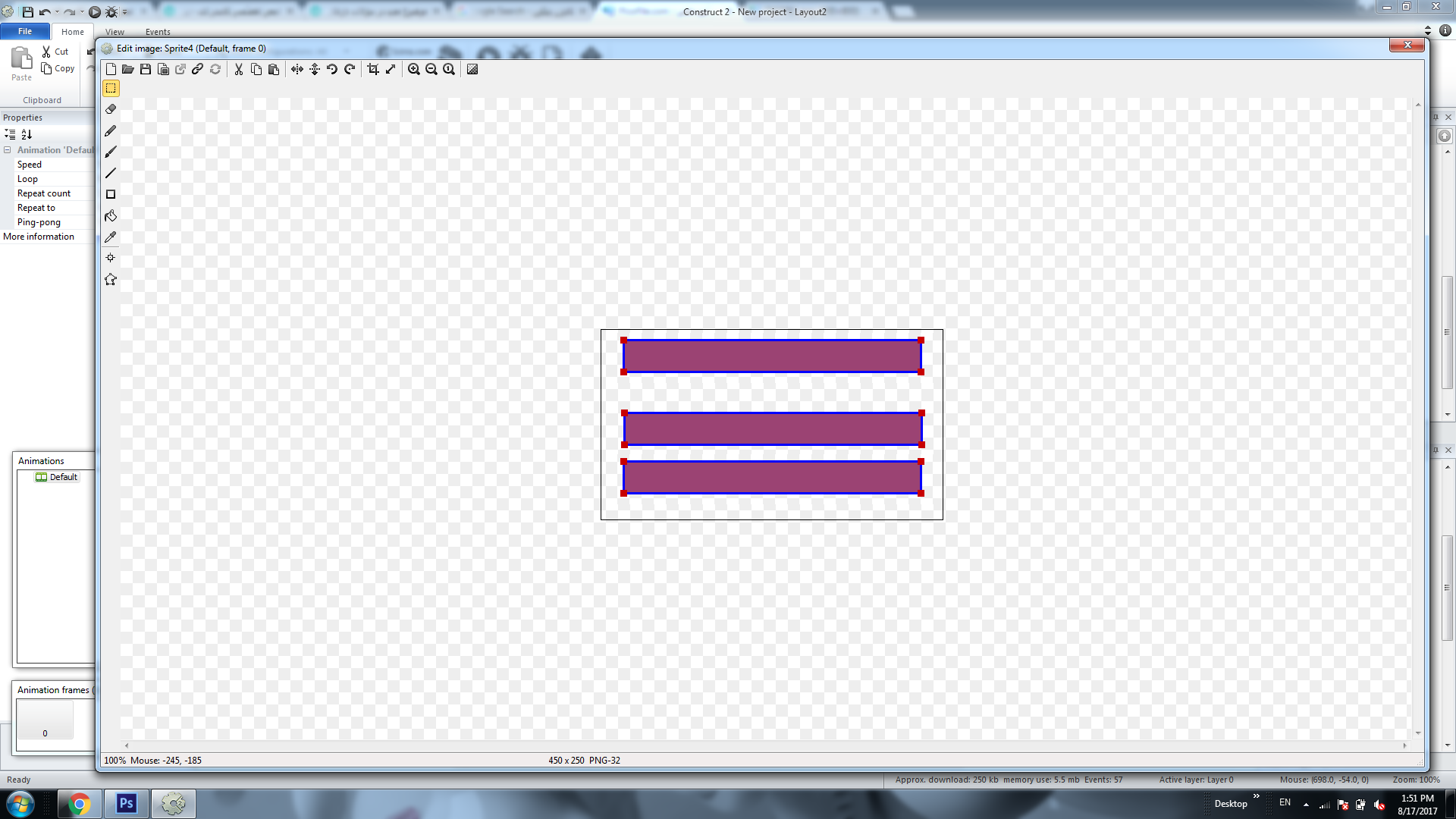1456x819 pixels.
Task: Mirror the image horizontally
Action: tap(297, 69)
